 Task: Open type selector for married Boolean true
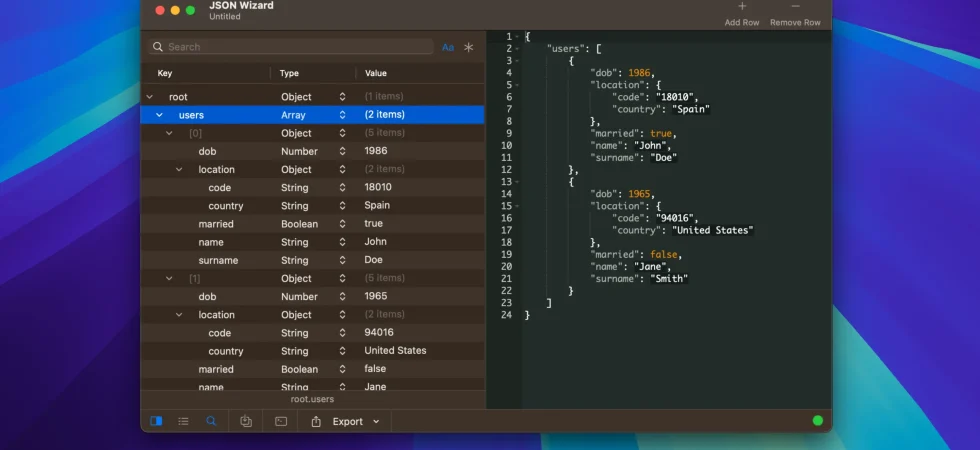(x=342, y=224)
